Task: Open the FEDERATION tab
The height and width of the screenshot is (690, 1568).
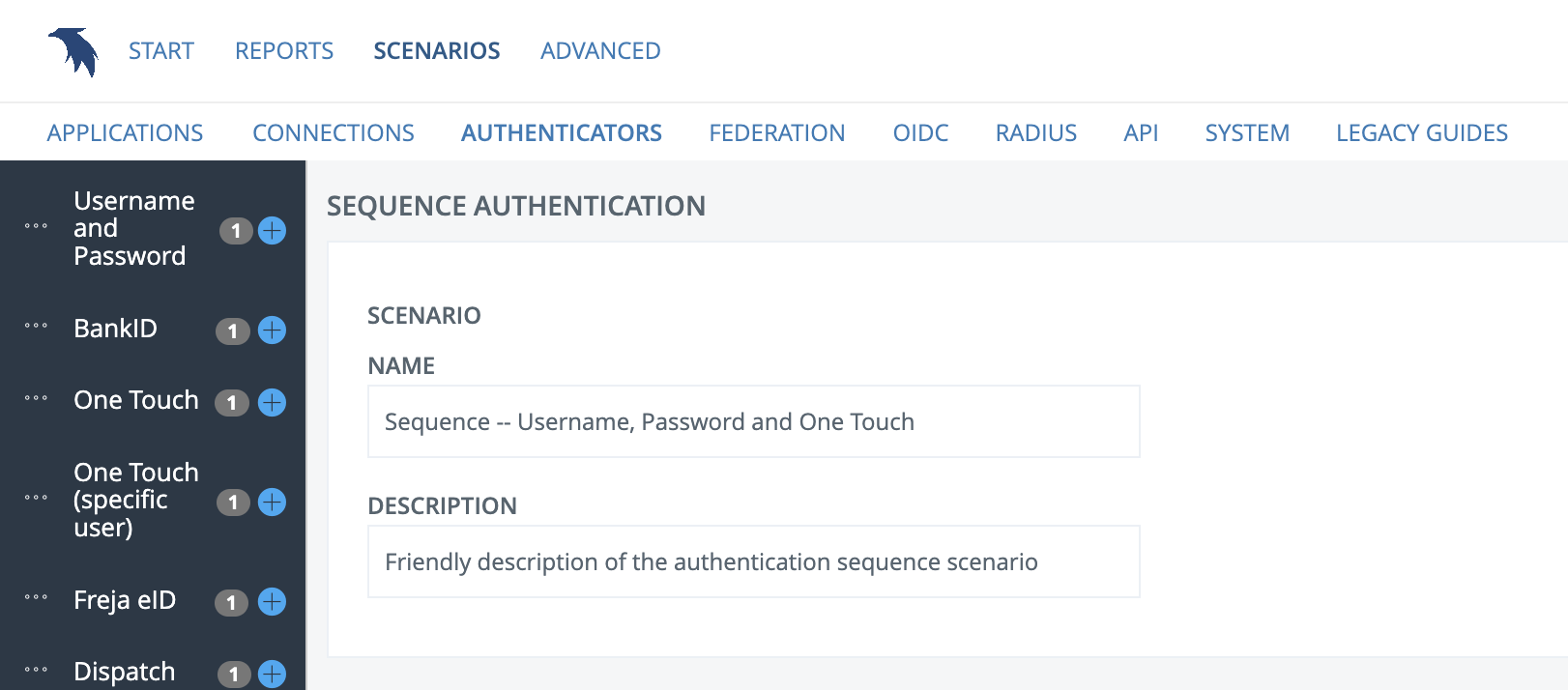Action: 777,132
